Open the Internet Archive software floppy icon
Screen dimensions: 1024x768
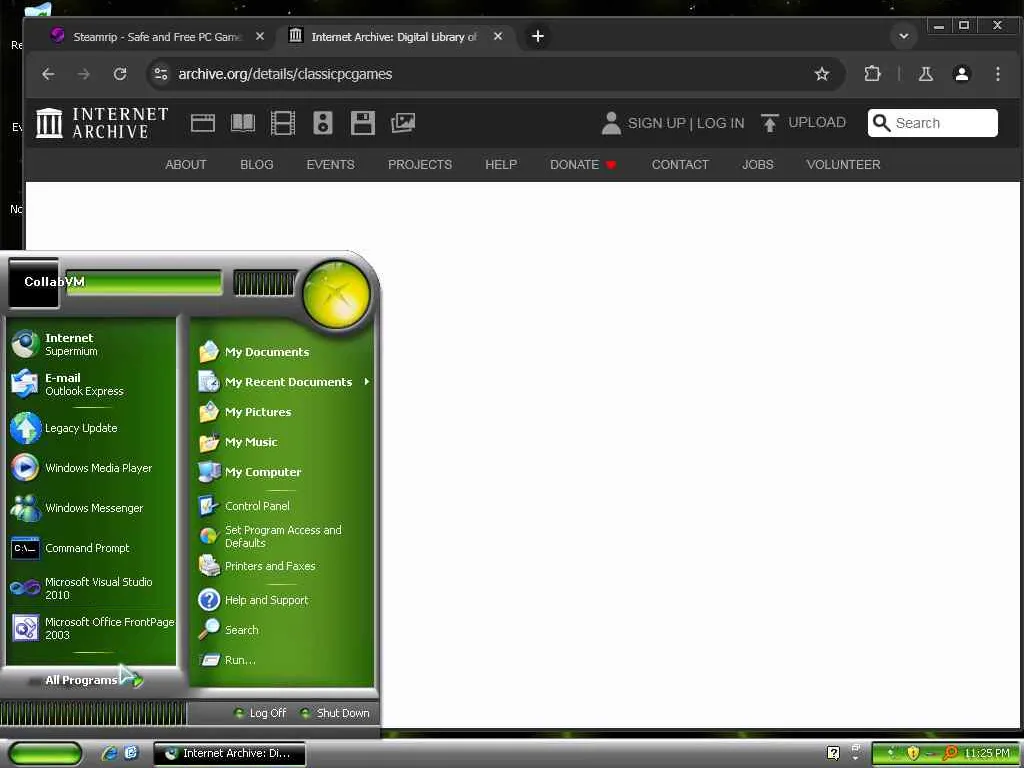click(362, 123)
